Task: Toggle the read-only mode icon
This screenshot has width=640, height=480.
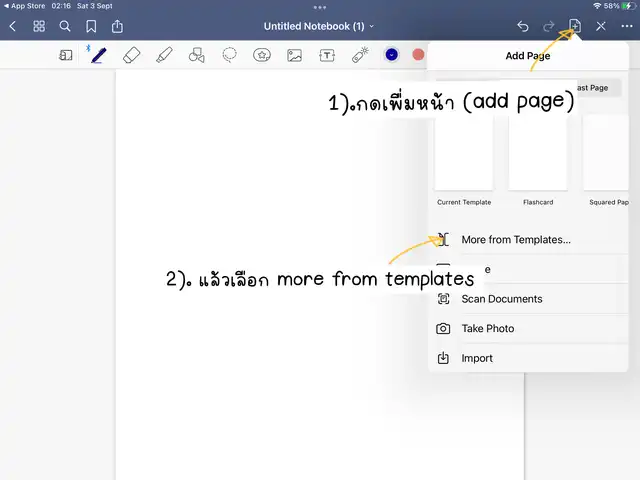Action: pos(66,55)
